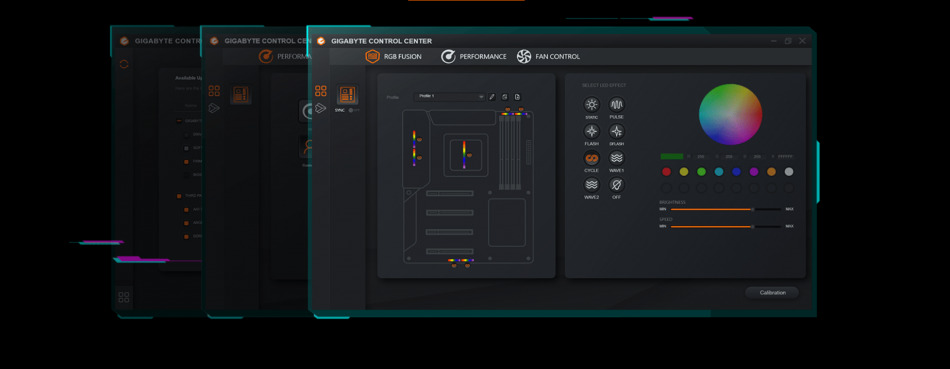Click the edit profile pencil icon
Image resolution: width=950 pixels, height=369 pixels.
click(492, 96)
